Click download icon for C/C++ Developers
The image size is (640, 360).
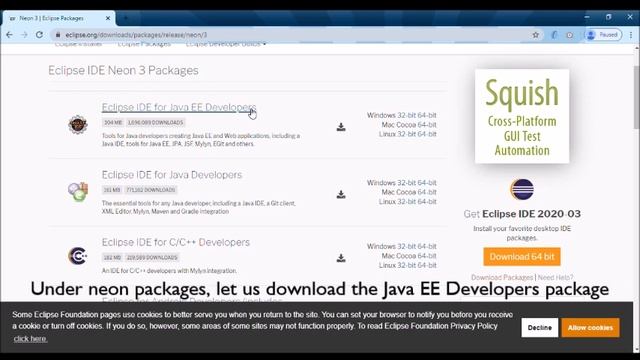(x=341, y=258)
